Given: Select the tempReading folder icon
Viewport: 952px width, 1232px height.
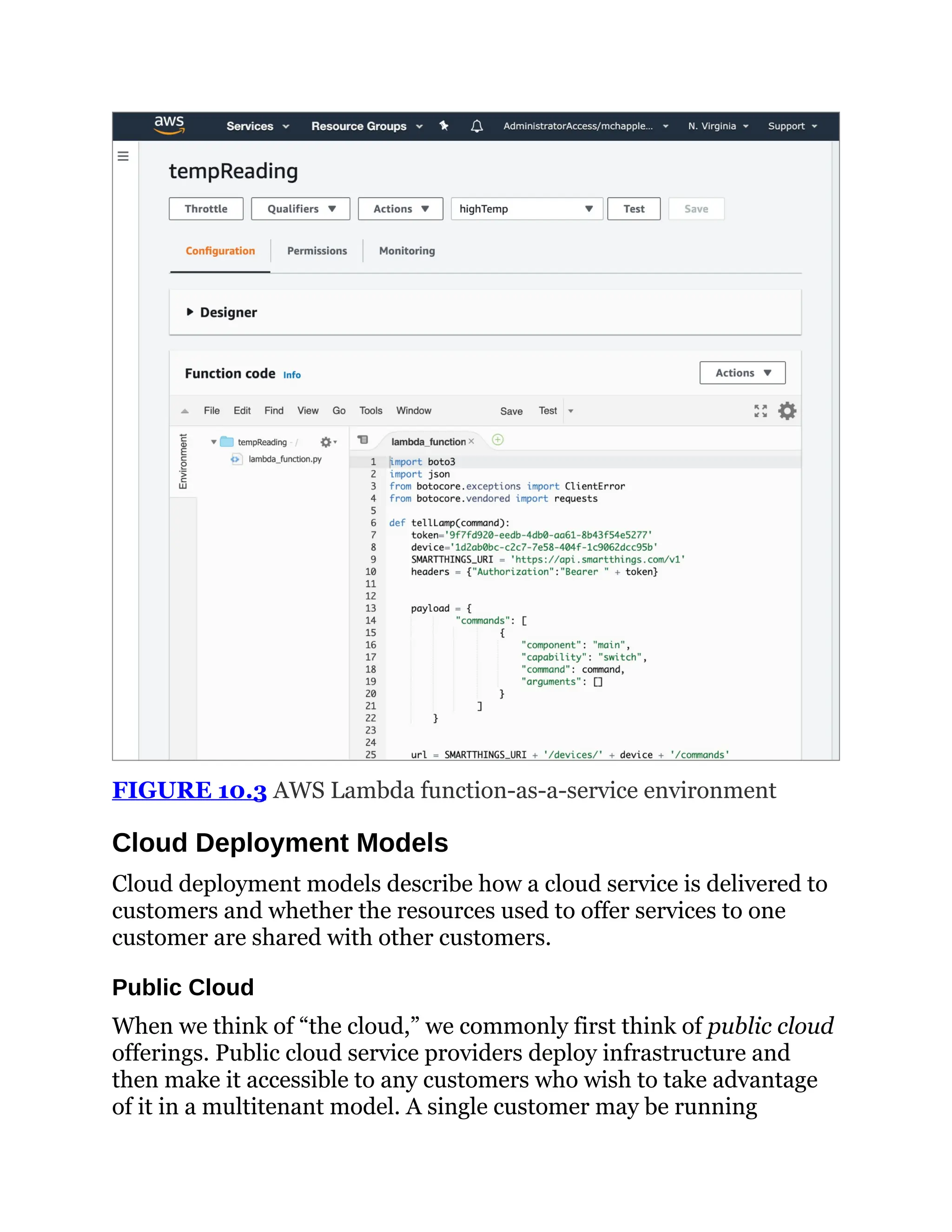Looking at the screenshot, I should (x=227, y=442).
